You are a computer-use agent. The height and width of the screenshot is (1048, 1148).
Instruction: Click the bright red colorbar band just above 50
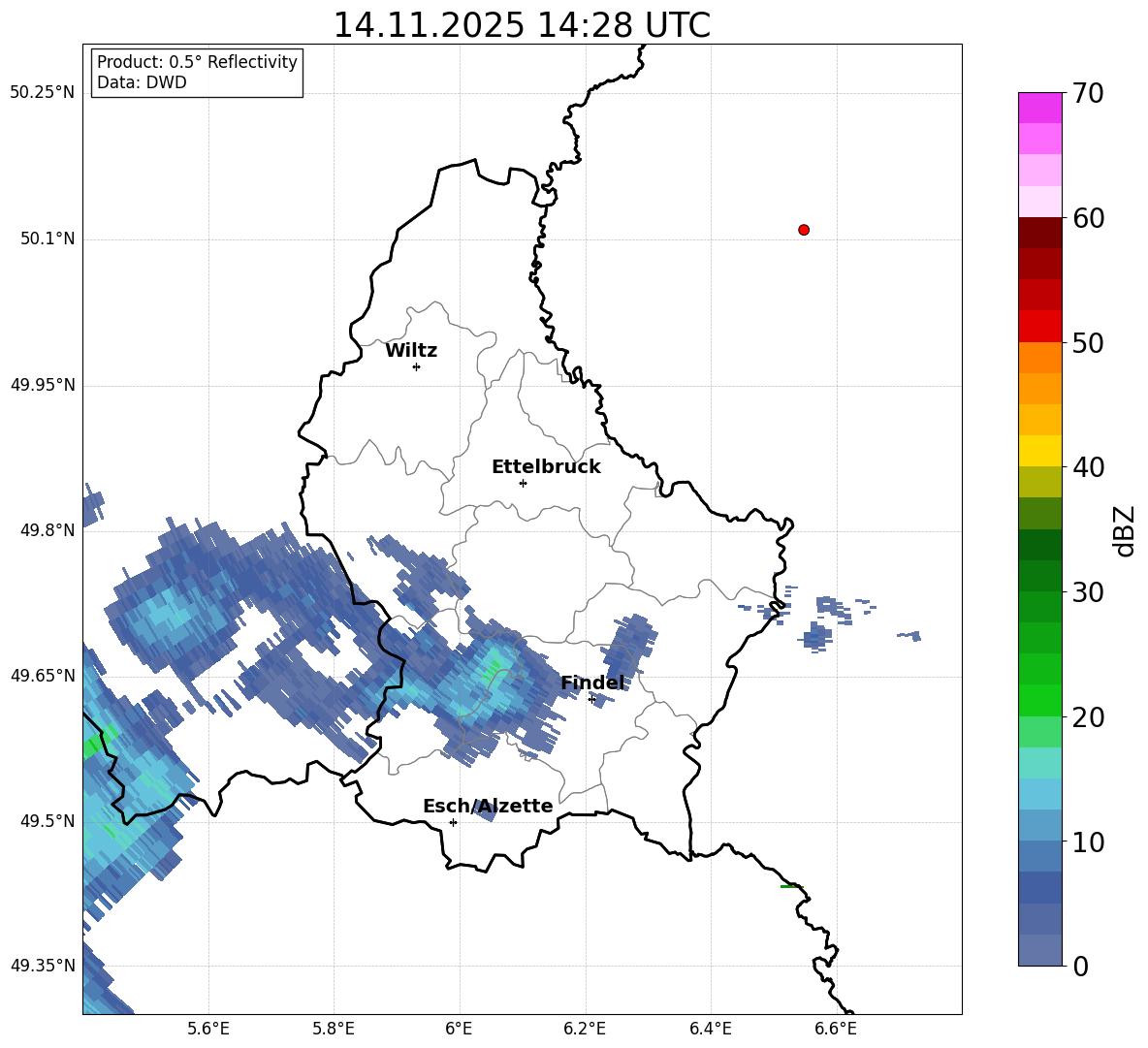(x=1039, y=327)
